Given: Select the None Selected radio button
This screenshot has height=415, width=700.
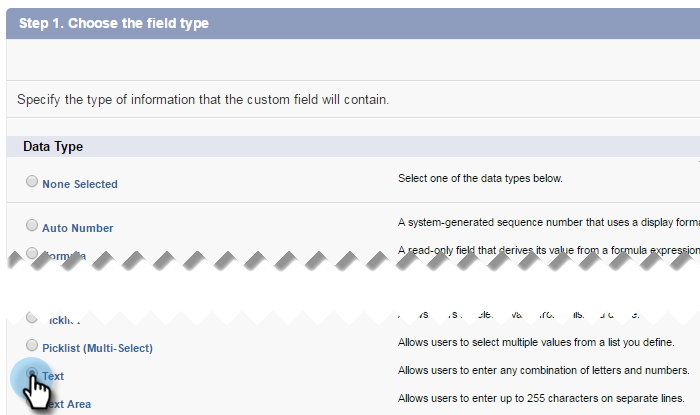Looking at the screenshot, I should (32, 182).
